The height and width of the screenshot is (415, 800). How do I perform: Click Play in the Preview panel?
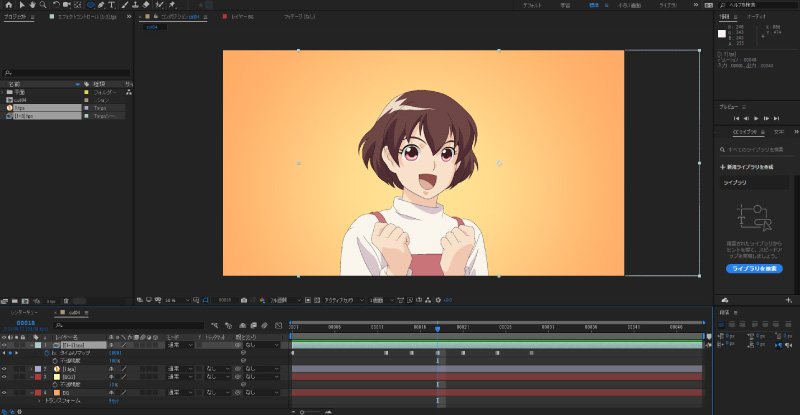click(x=756, y=118)
